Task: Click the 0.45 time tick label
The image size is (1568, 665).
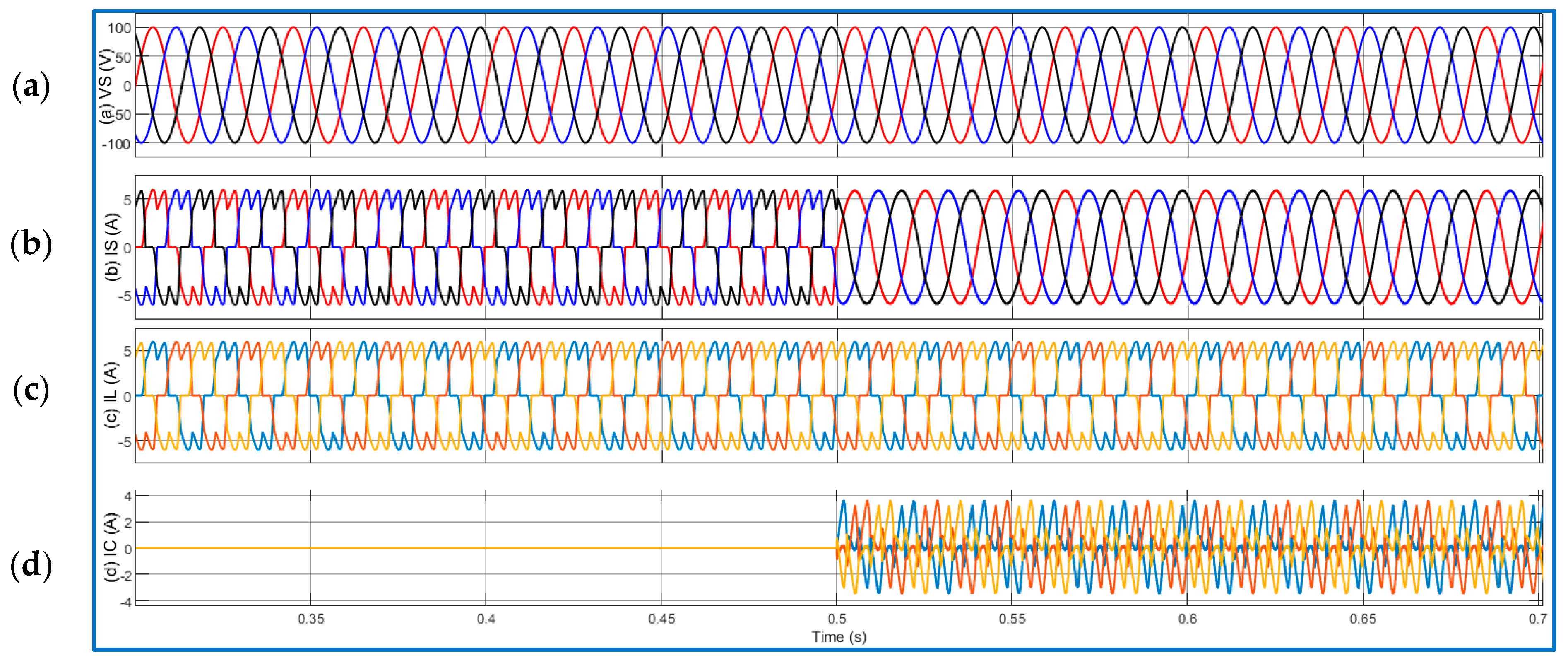Action: (661, 619)
